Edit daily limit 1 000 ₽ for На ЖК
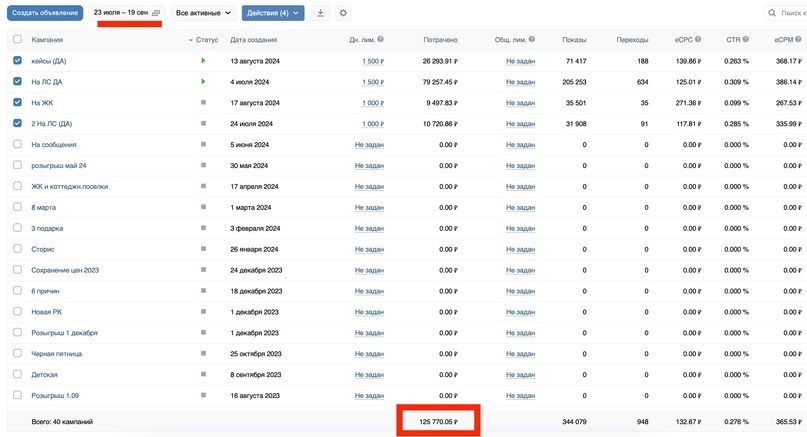The height and width of the screenshot is (437, 807). pos(373,103)
